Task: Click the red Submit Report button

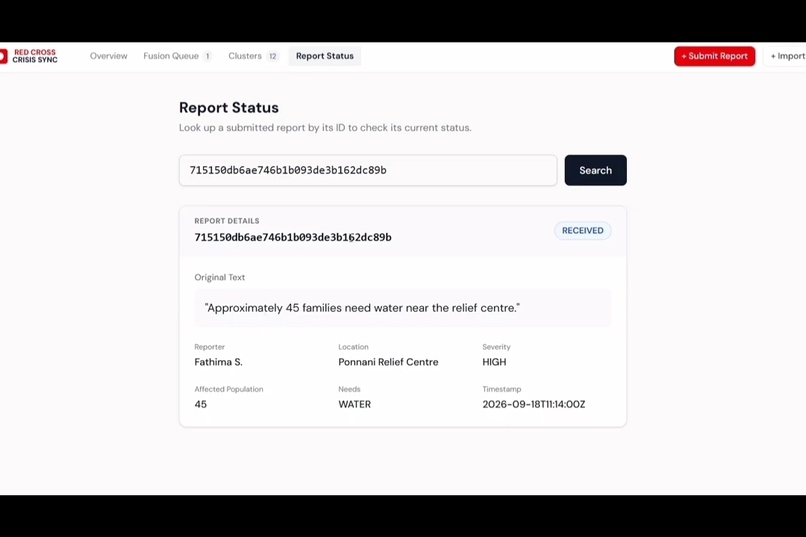Action: [x=715, y=56]
